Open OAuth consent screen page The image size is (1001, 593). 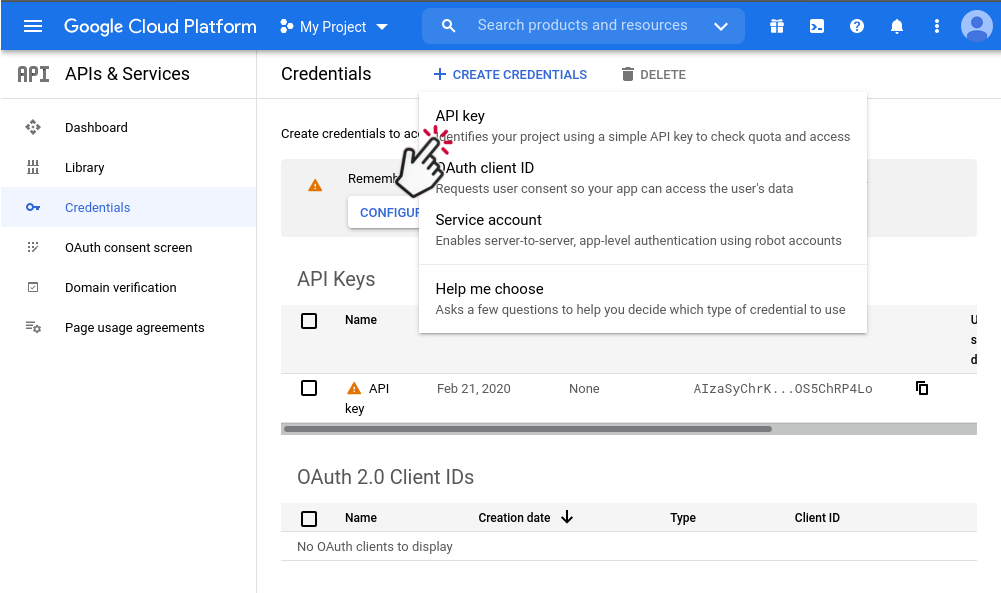[x=128, y=247]
